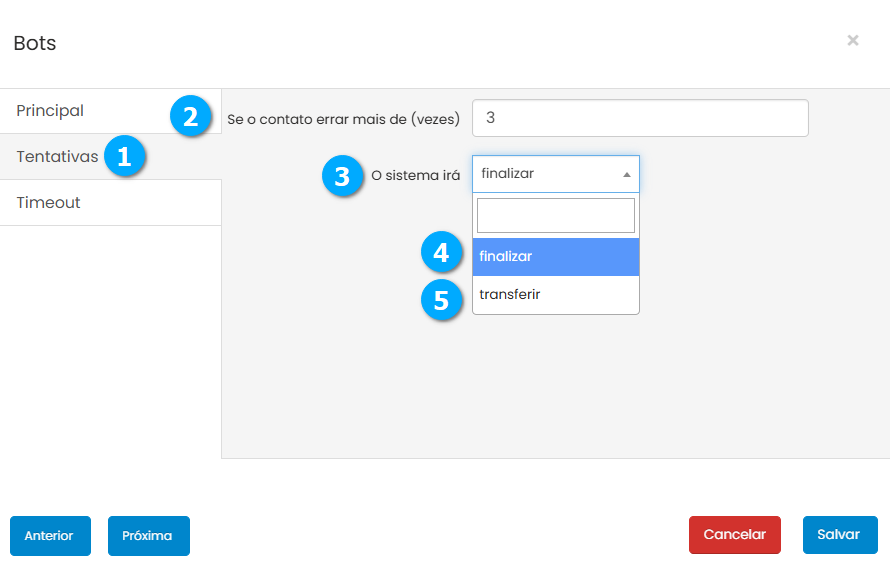Screen dimensions: 890x570
Task: Focus the error attempts field showing 3
Action: [x=639, y=118]
